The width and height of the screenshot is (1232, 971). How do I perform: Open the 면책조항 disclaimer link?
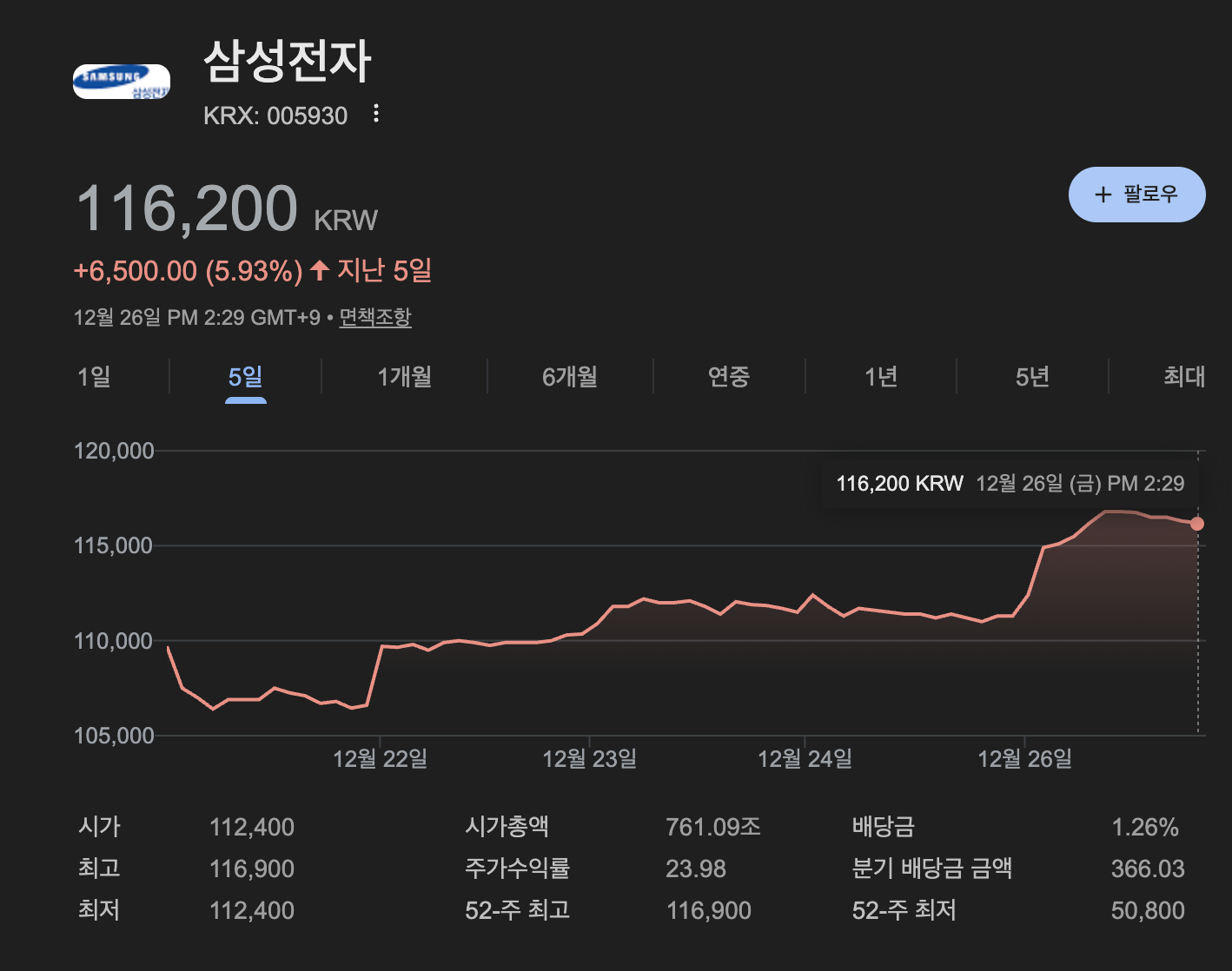tap(375, 317)
